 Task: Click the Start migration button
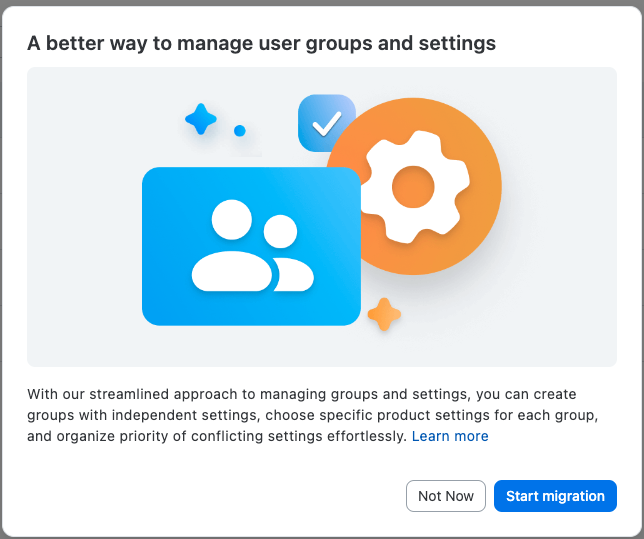555,496
